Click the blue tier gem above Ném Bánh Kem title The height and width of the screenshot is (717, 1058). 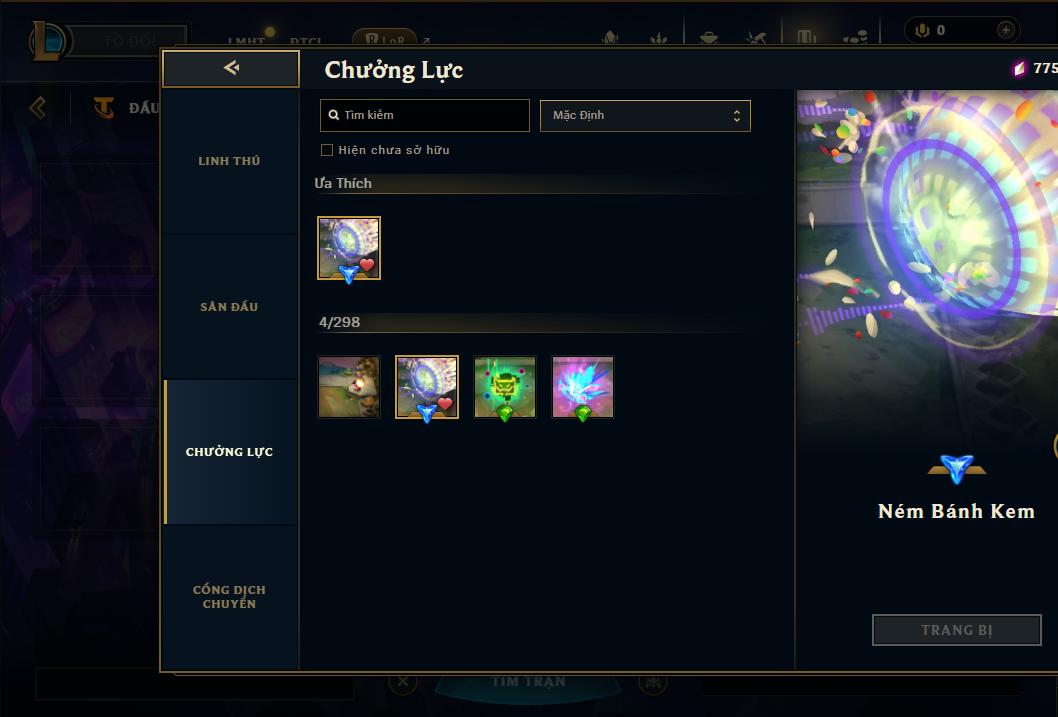[x=957, y=468]
